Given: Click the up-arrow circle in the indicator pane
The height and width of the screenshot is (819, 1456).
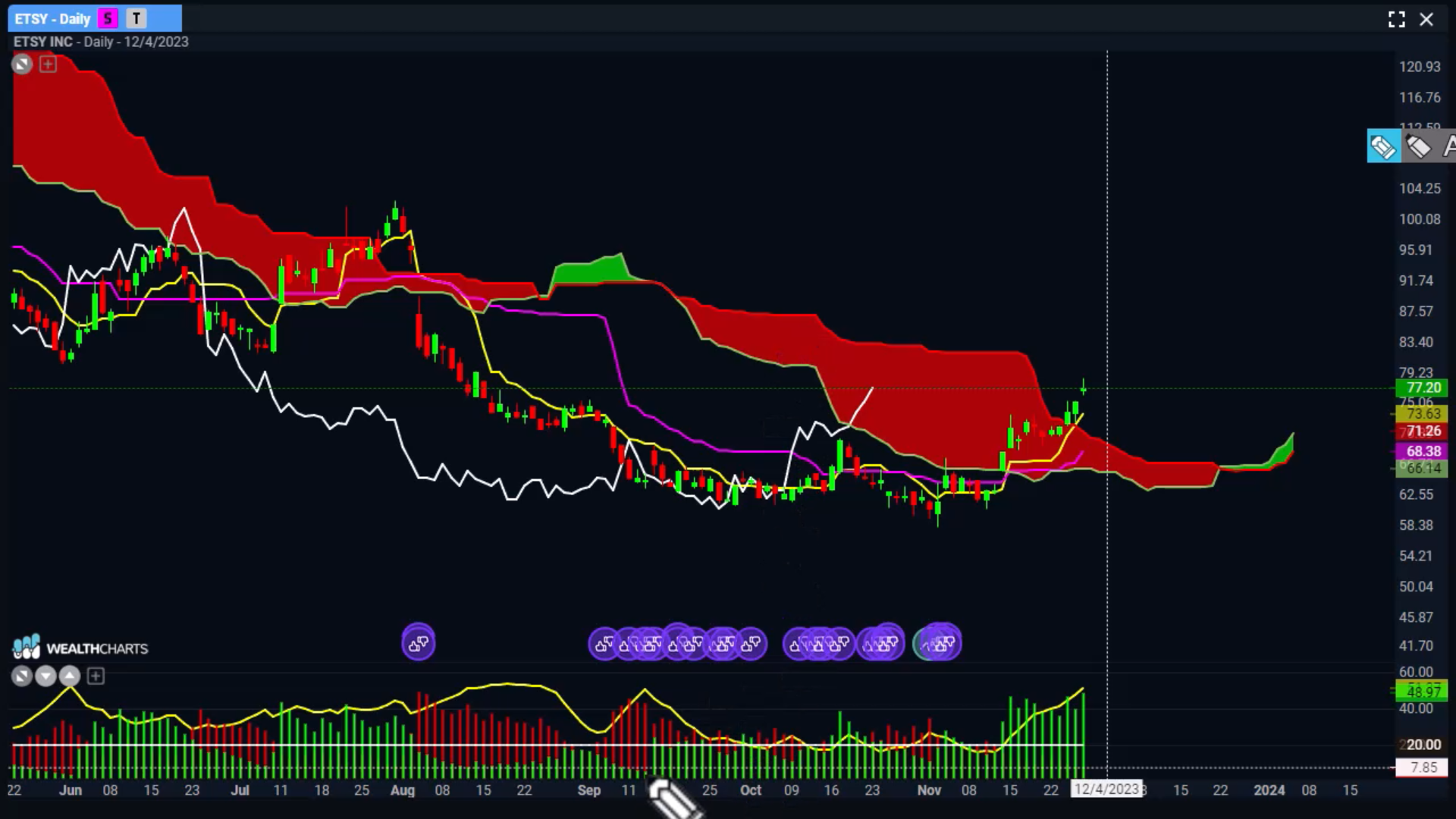Looking at the screenshot, I should click(70, 676).
